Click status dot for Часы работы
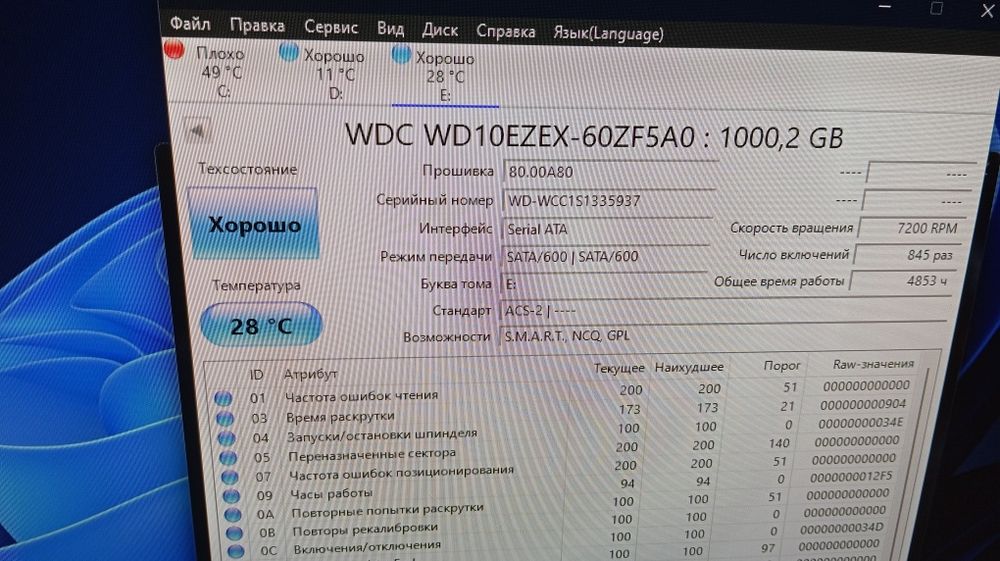This screenshot has width=1000, height=561. click(x=232, y=495)
